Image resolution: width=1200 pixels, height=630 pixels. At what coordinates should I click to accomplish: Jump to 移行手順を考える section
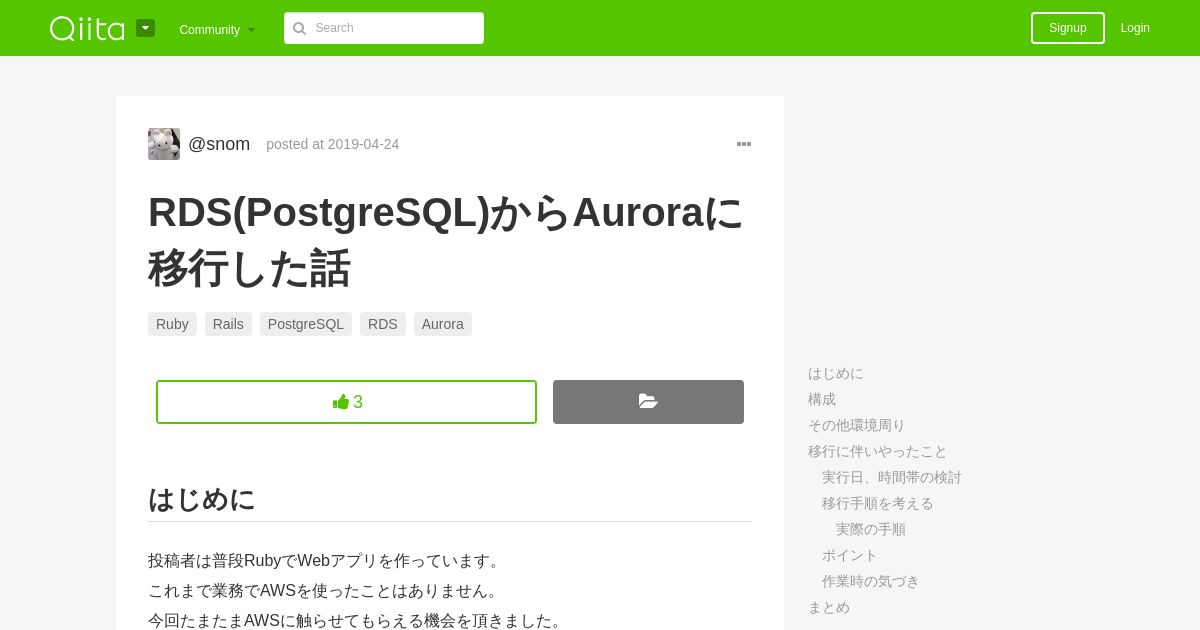[x=878, y=503]
